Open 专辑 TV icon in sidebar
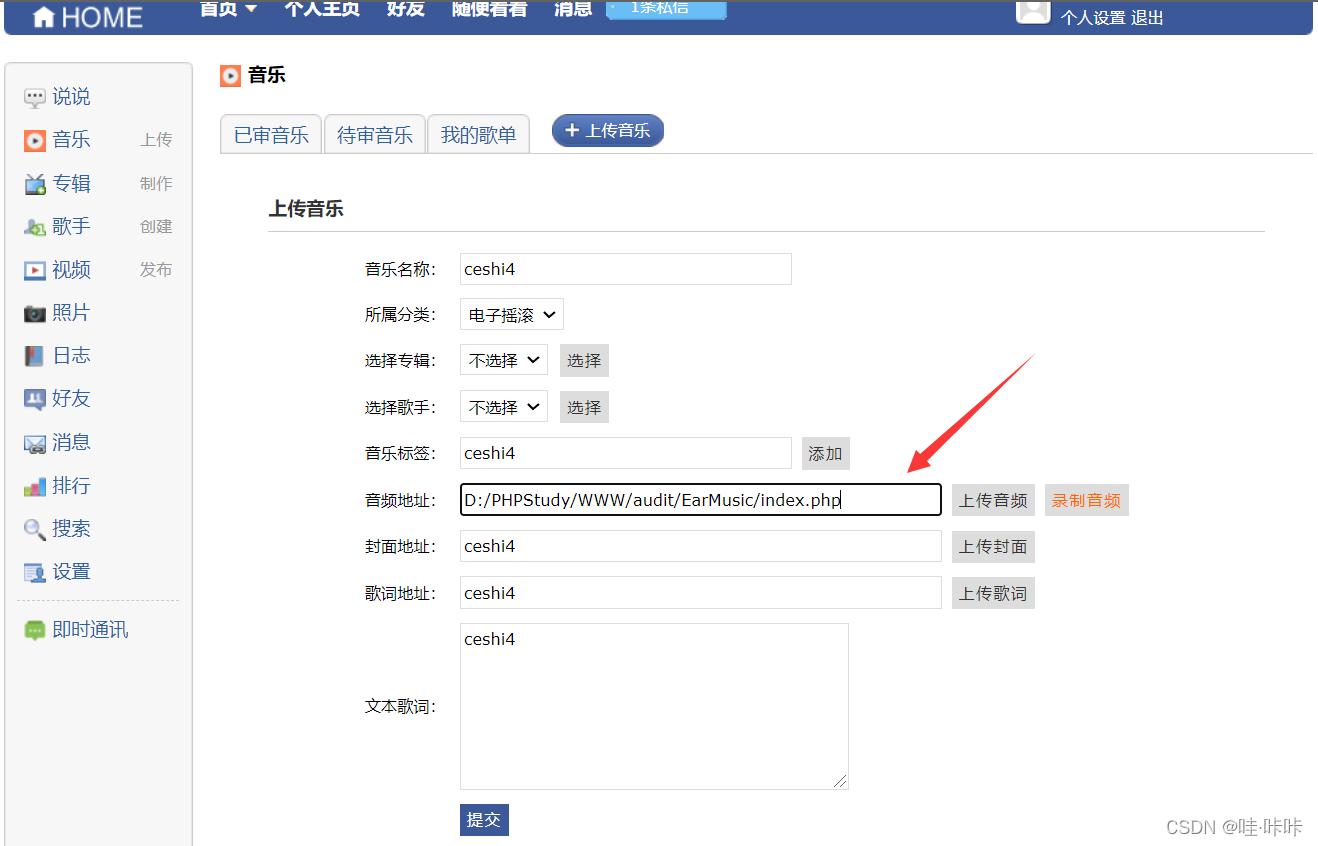The image size is (1318, 846). (x=35, y=184)
